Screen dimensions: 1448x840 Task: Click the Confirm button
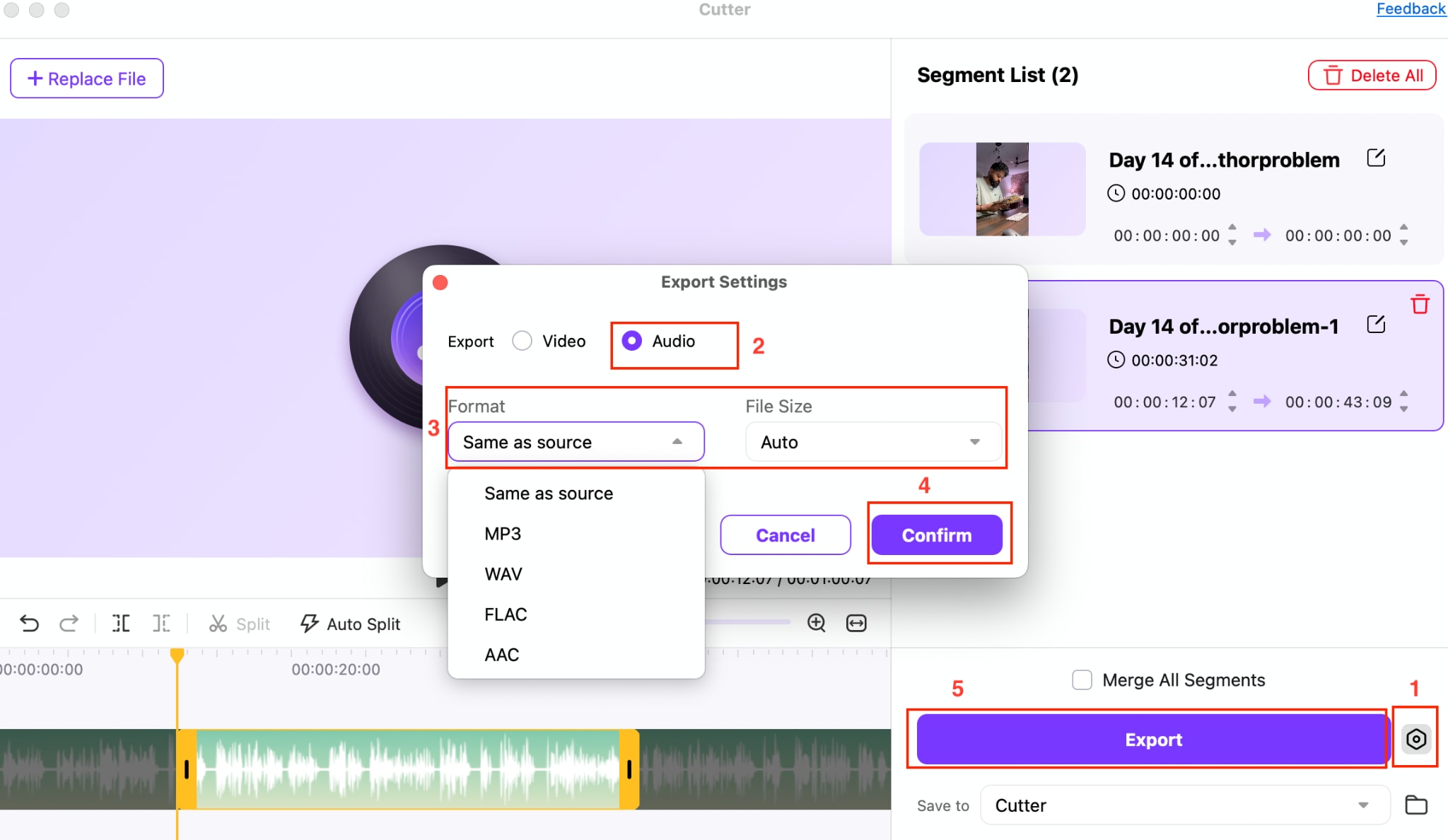(x=937, y=535)
